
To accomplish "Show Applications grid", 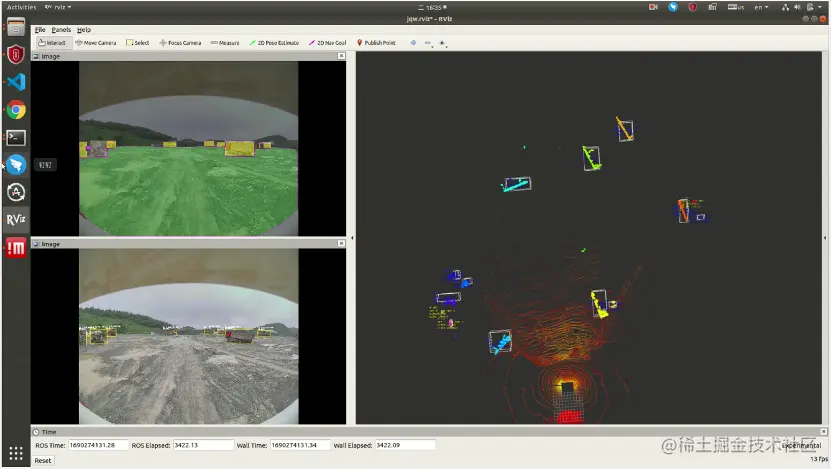I will click(16, 453).
